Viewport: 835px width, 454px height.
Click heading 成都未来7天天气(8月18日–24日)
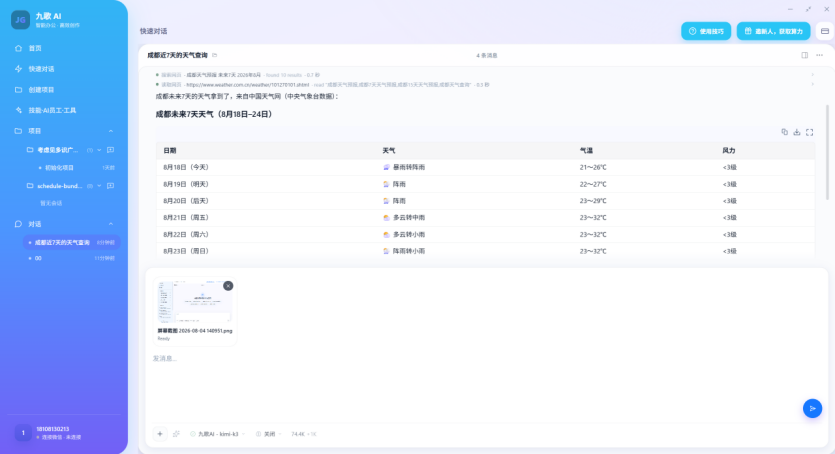tap(215, 114)
